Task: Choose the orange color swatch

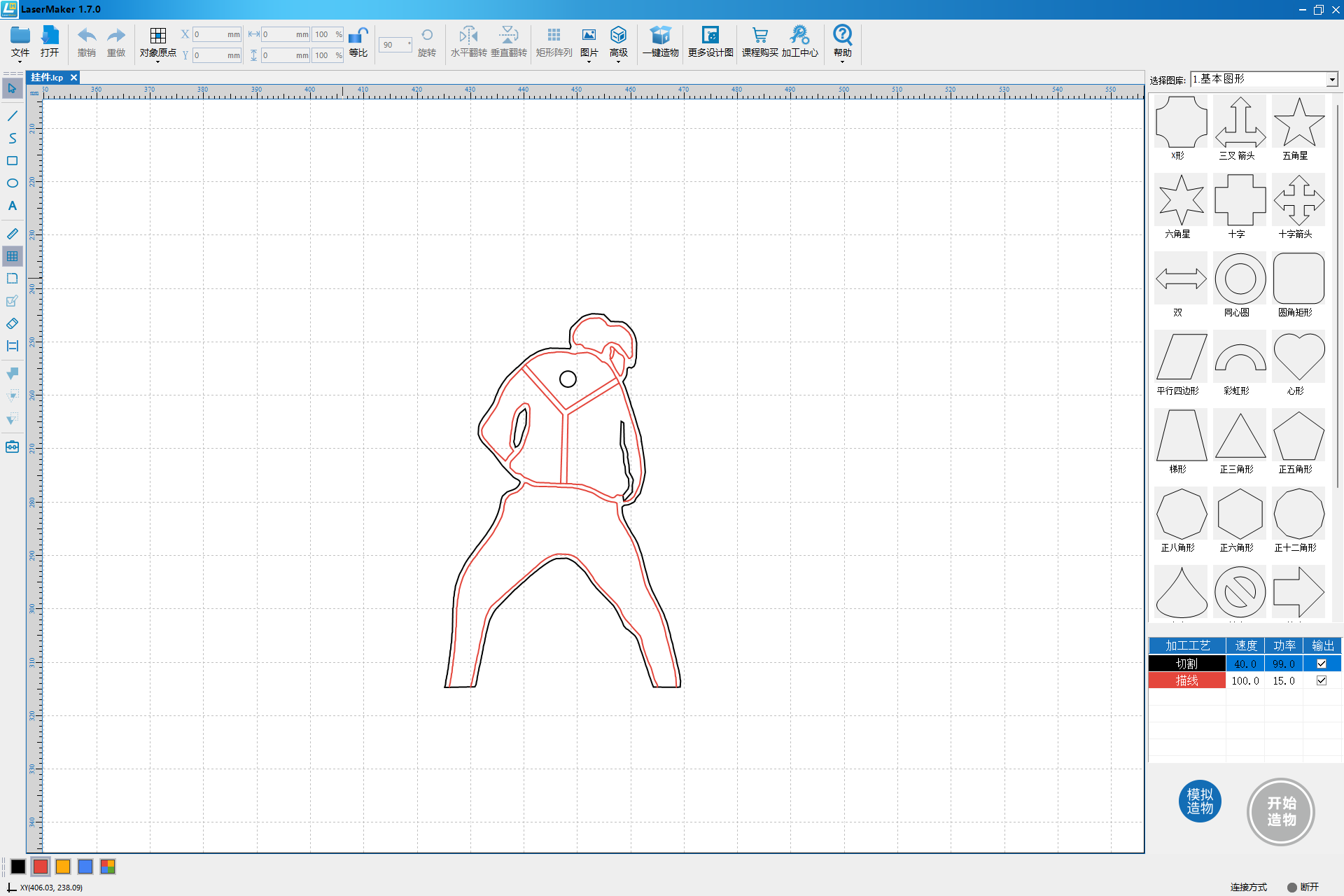Action: pos(63,867)
